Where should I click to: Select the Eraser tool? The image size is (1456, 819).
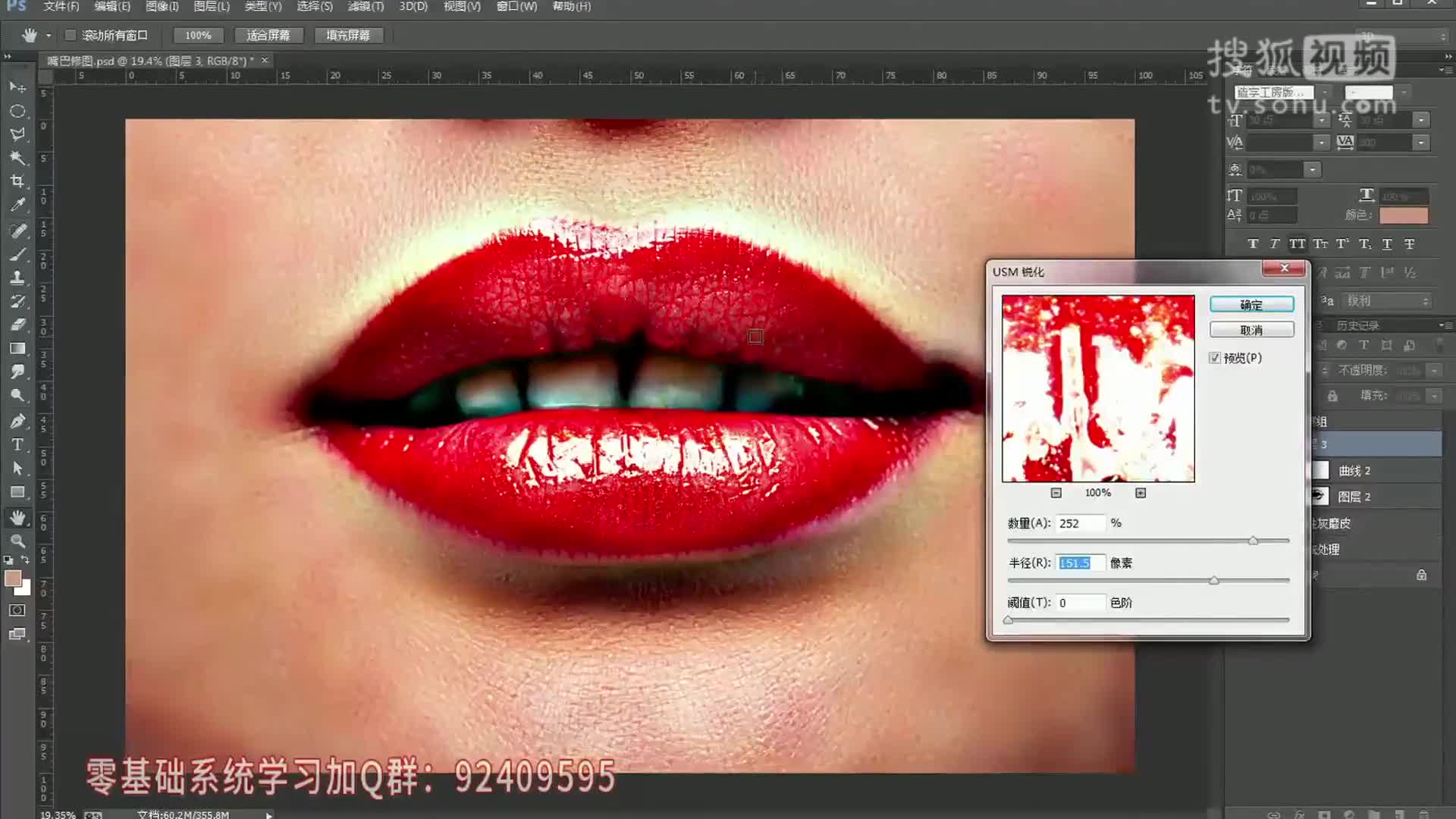17,325
